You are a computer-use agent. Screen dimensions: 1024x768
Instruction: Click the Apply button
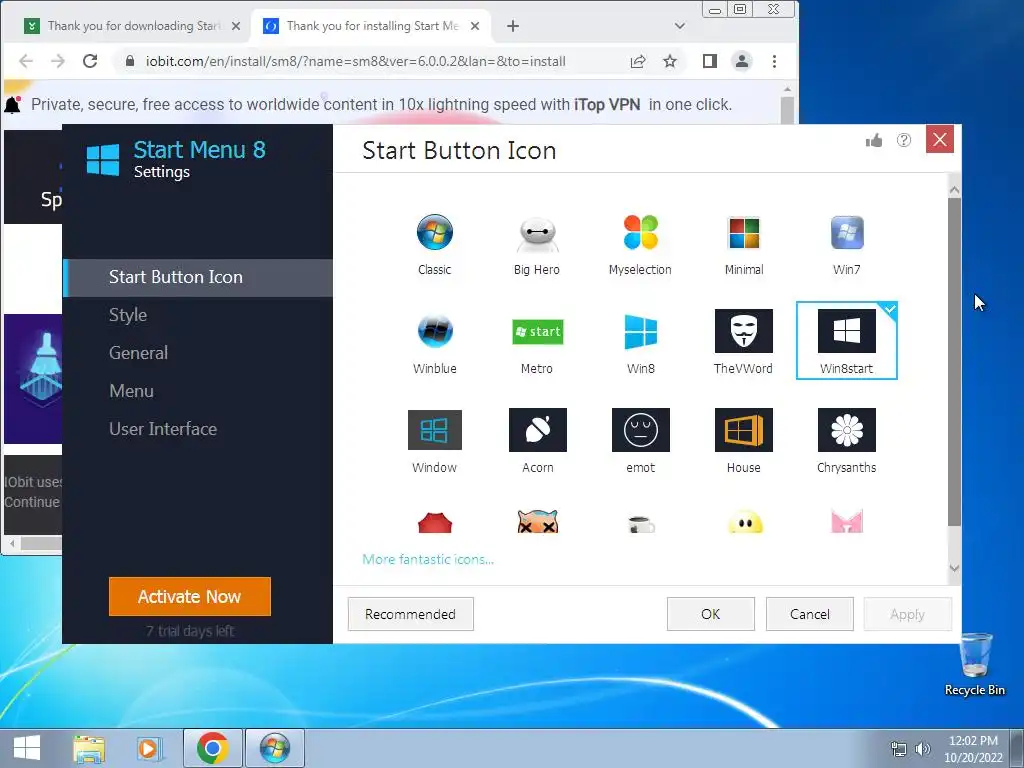click(907, 614)
